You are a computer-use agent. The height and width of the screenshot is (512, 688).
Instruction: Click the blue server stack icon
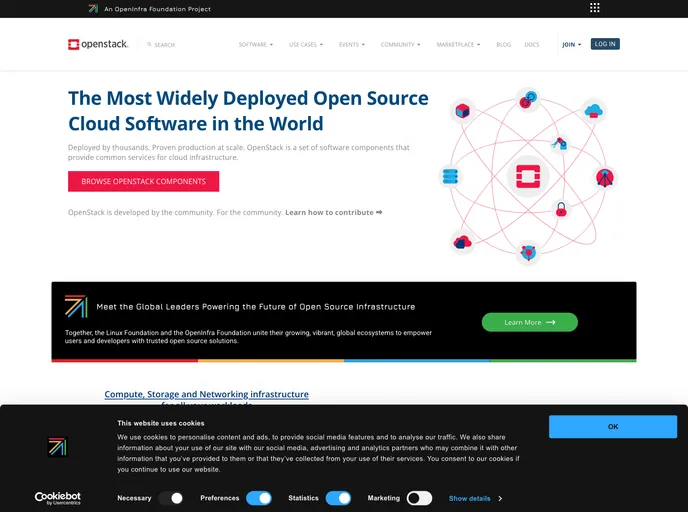pyautogui.click(x=450, y=177)
